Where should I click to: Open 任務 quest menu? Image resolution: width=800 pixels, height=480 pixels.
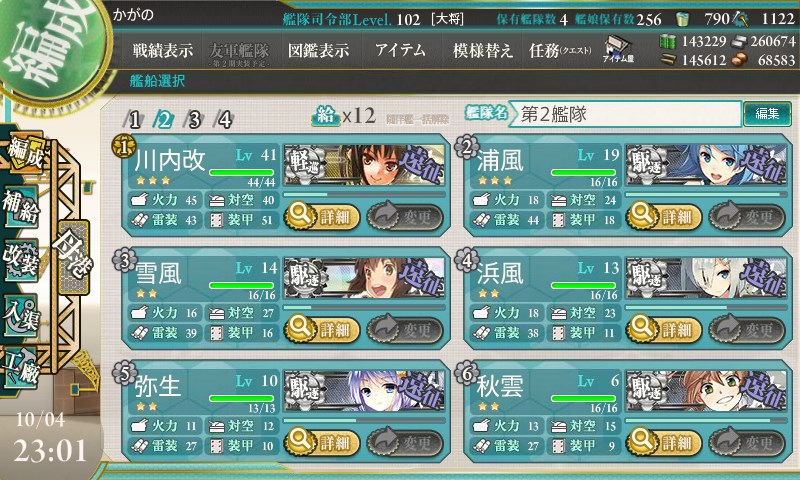point(560,50)
